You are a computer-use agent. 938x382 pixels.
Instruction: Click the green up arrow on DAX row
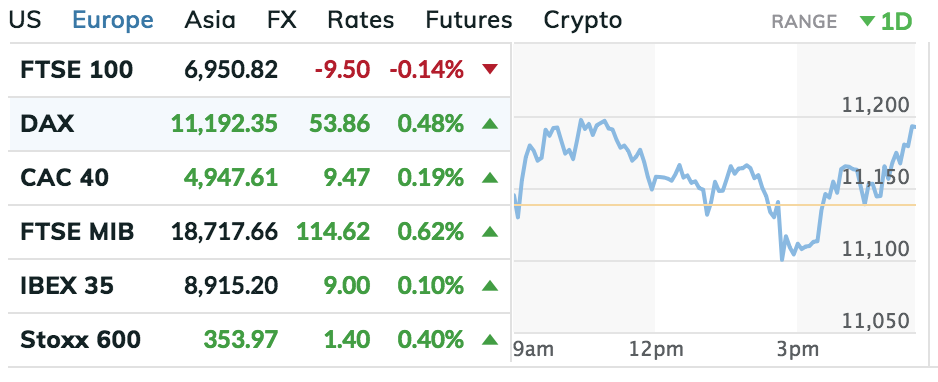(490, 124)
